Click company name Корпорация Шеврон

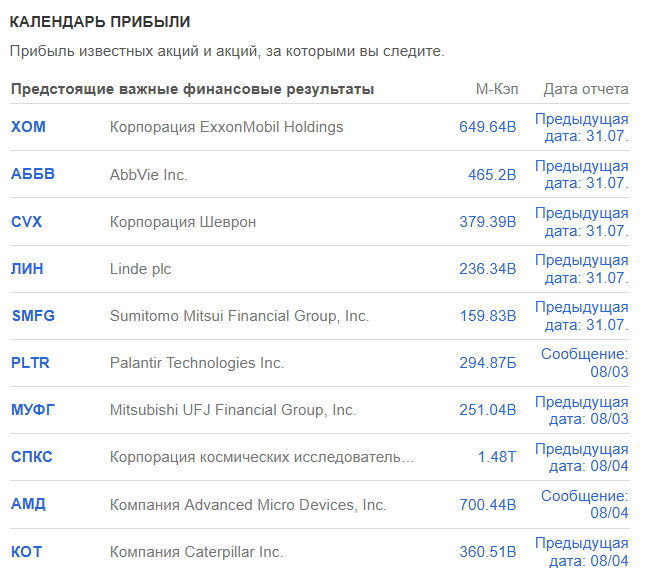click(x=183, y=222)
